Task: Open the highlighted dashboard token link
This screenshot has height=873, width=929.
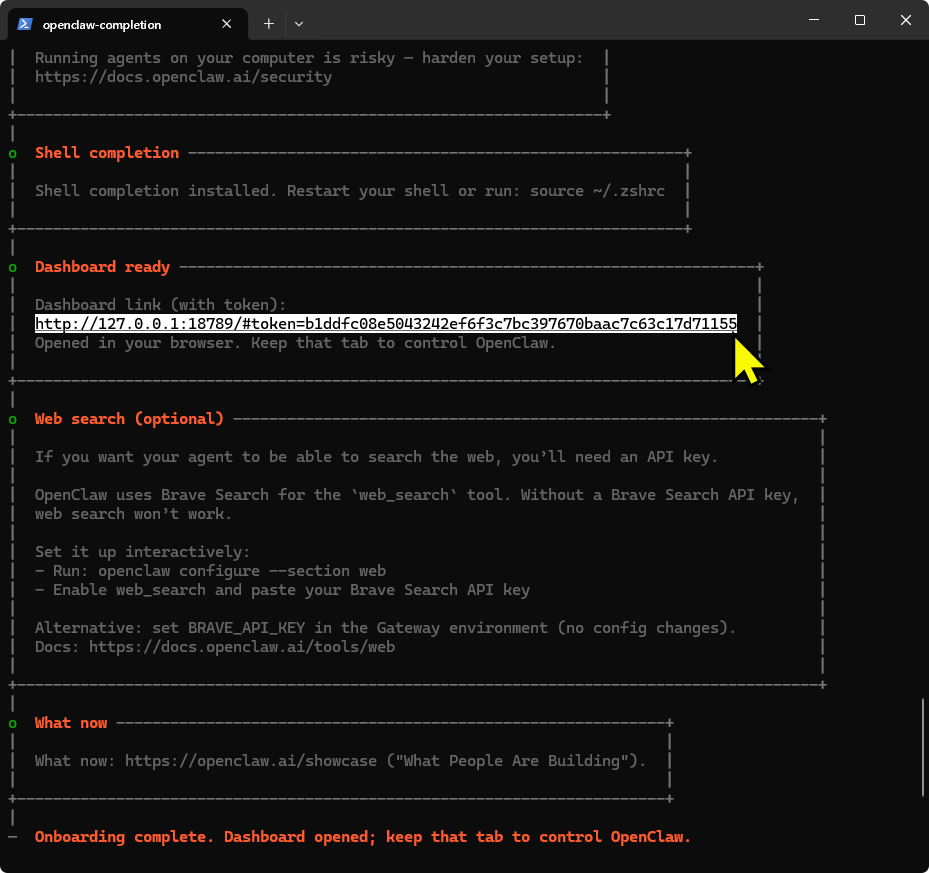Action: coord(385,324)
